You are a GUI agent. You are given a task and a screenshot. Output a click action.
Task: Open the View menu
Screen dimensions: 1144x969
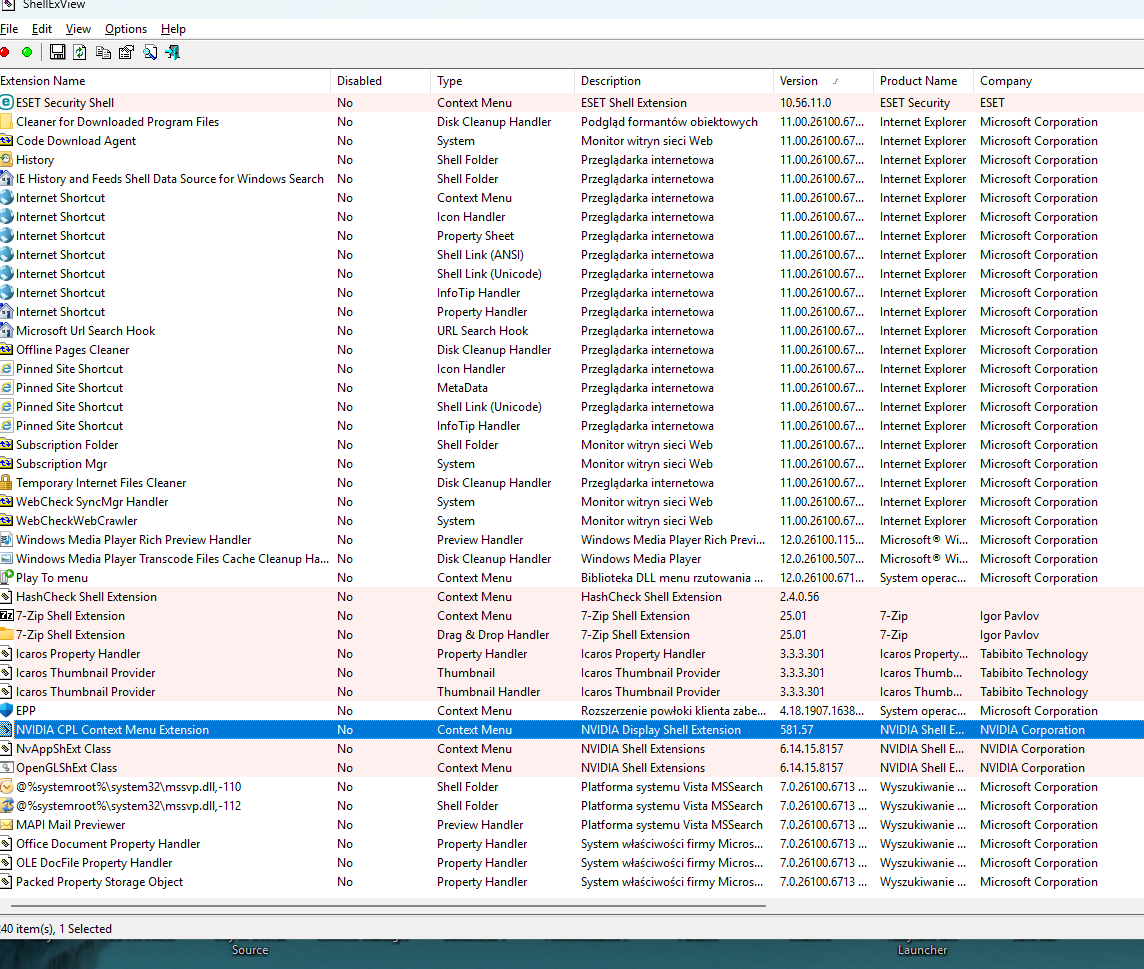tap(78, 29)
